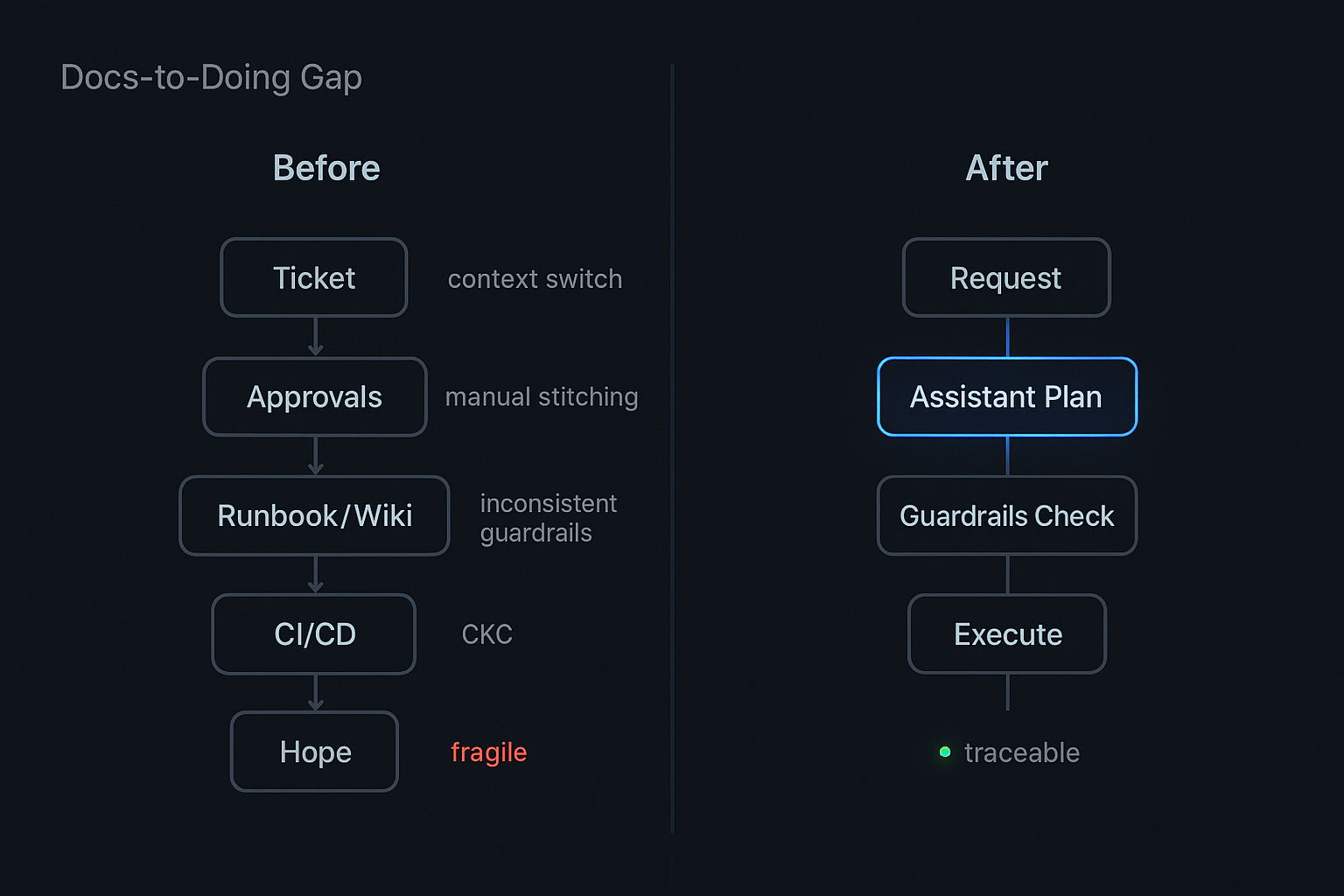Click the highlighted Assistant Plan box
This screenshot has height=896, width=1344.
pyautogui.click(x=1006, y=397)
